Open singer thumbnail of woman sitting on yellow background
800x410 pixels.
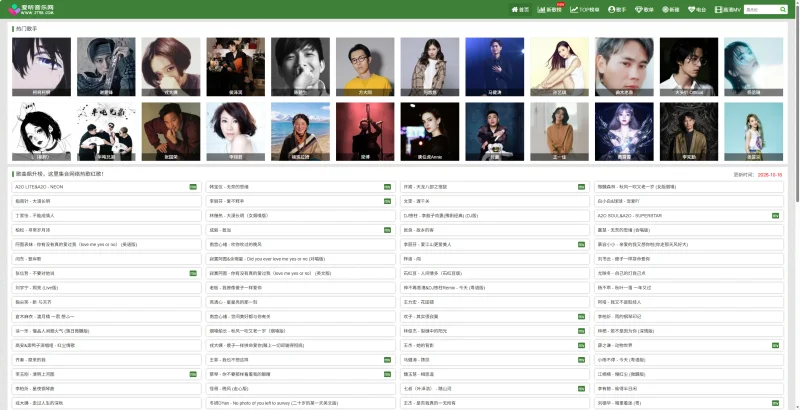[559, 67]
